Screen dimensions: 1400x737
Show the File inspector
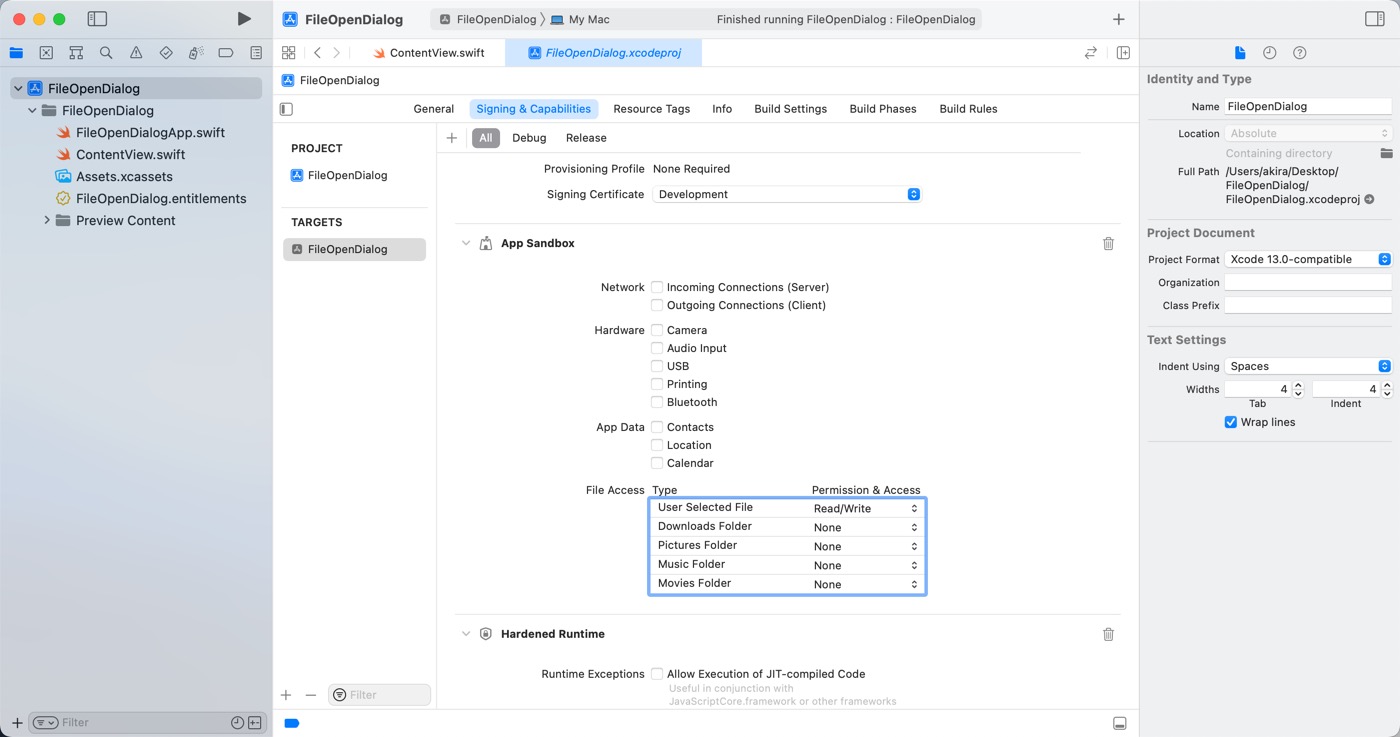(1240, 53)
